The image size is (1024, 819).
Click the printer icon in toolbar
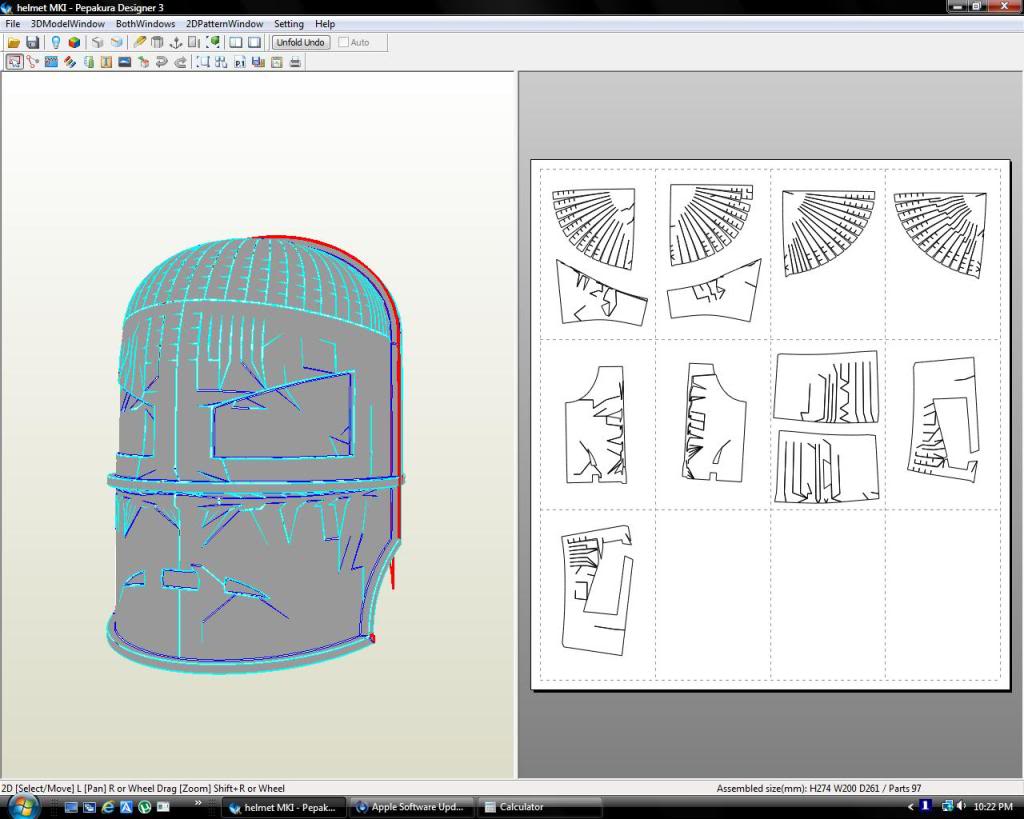point(295,62)
